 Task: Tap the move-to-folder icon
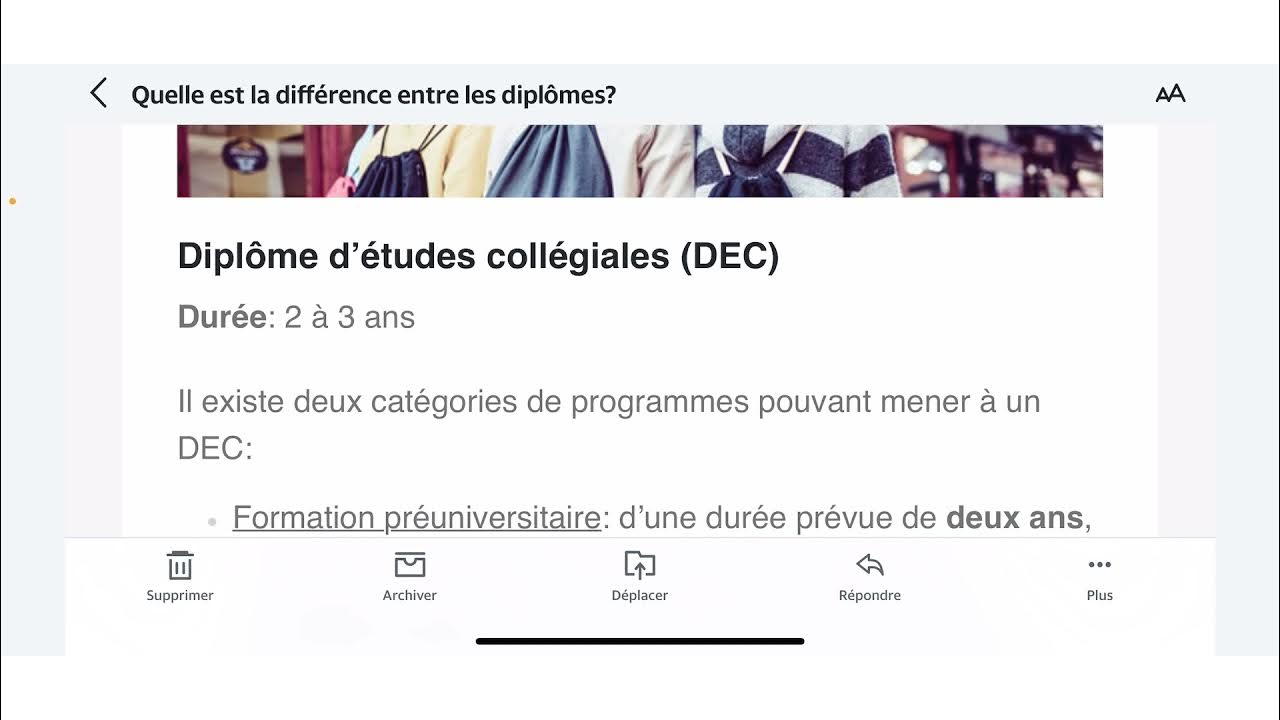[x=640, y=566]
